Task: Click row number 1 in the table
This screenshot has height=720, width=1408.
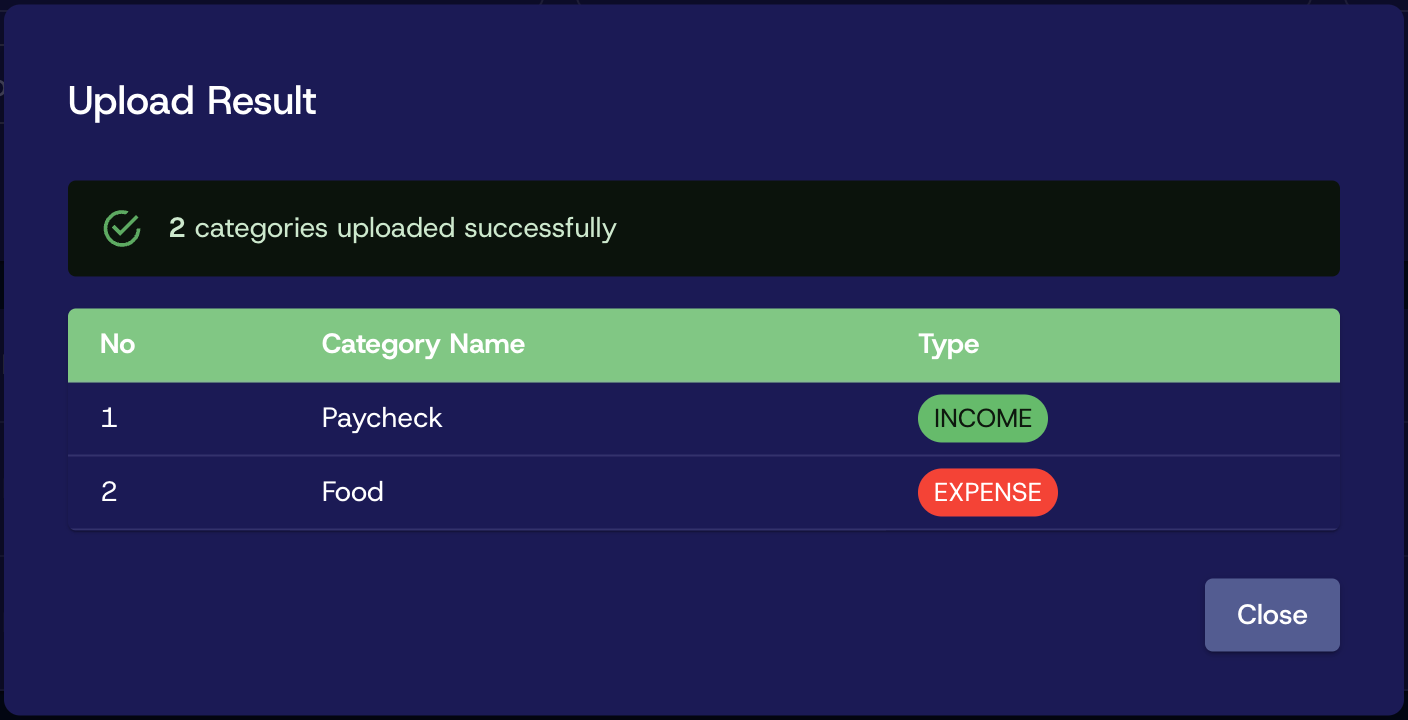Action: click(109, 419)
